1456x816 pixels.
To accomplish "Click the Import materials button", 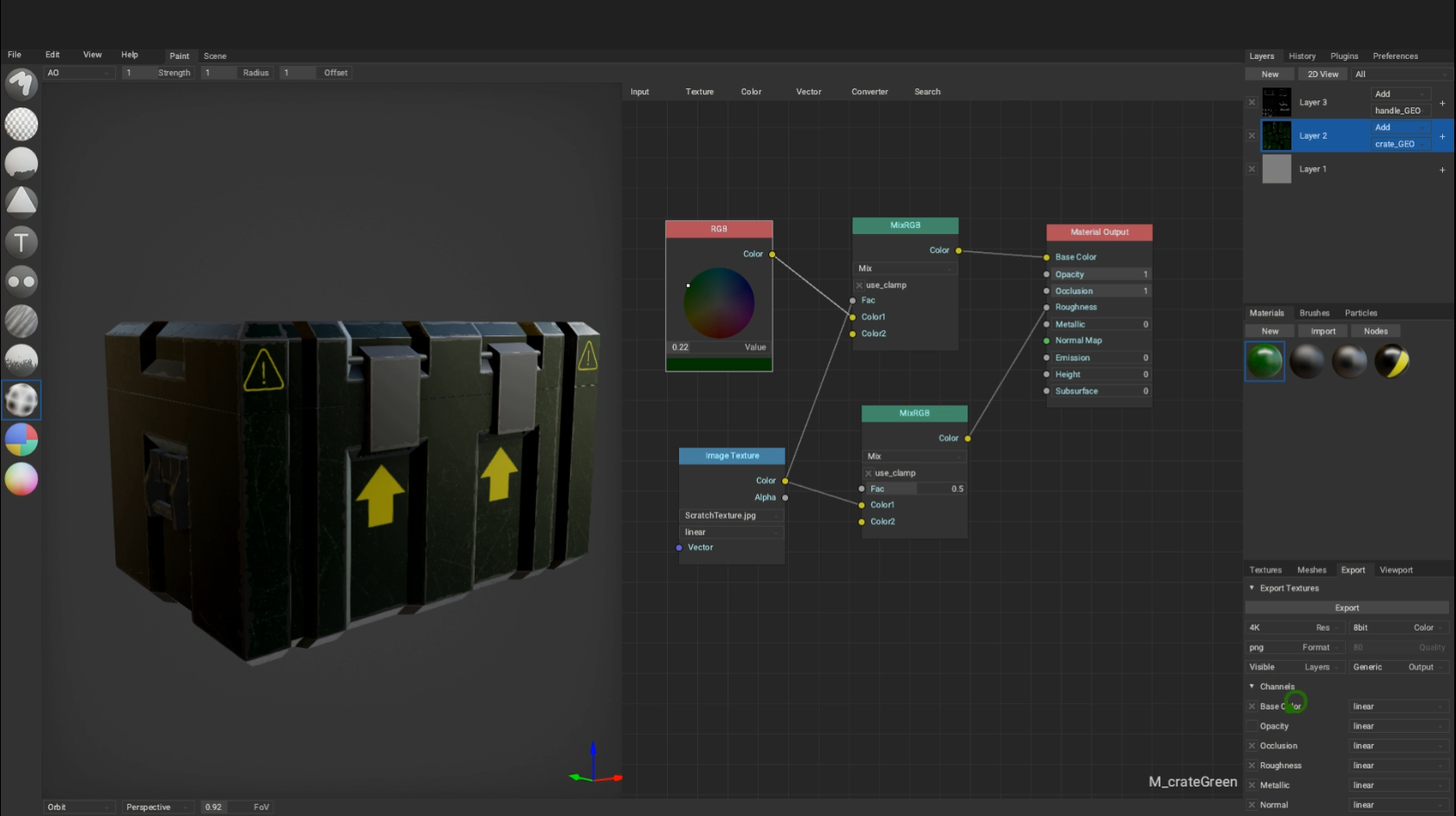I will pos(1323,331).
